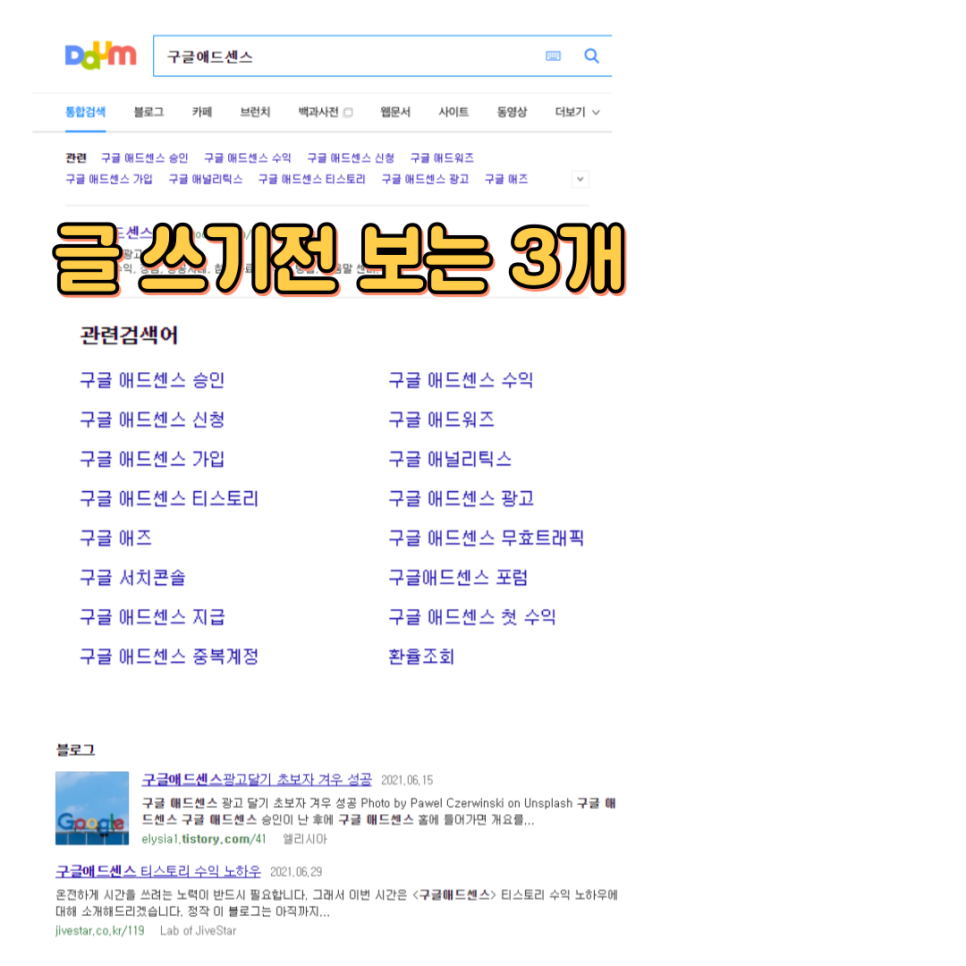Open 구글 애드센스 가입 in large 관련검색어 list
Image resolution: width=966 pixels, height=966 pixels.
(152, 459)
